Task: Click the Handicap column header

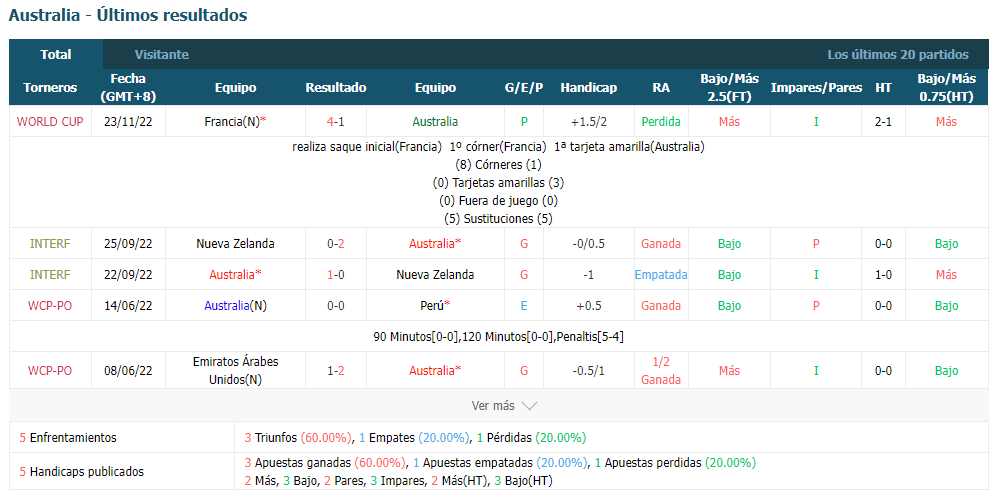Action: [x=589, y=88]
